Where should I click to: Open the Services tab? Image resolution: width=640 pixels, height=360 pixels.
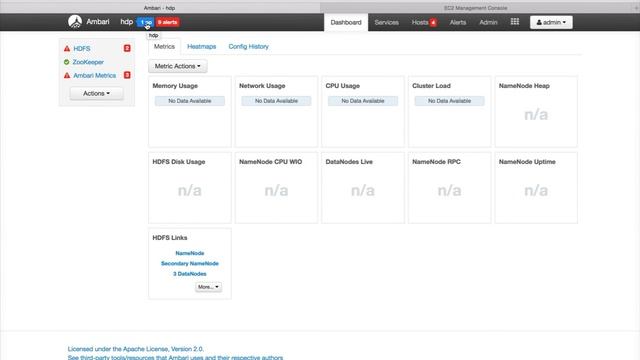coord(387,22)
